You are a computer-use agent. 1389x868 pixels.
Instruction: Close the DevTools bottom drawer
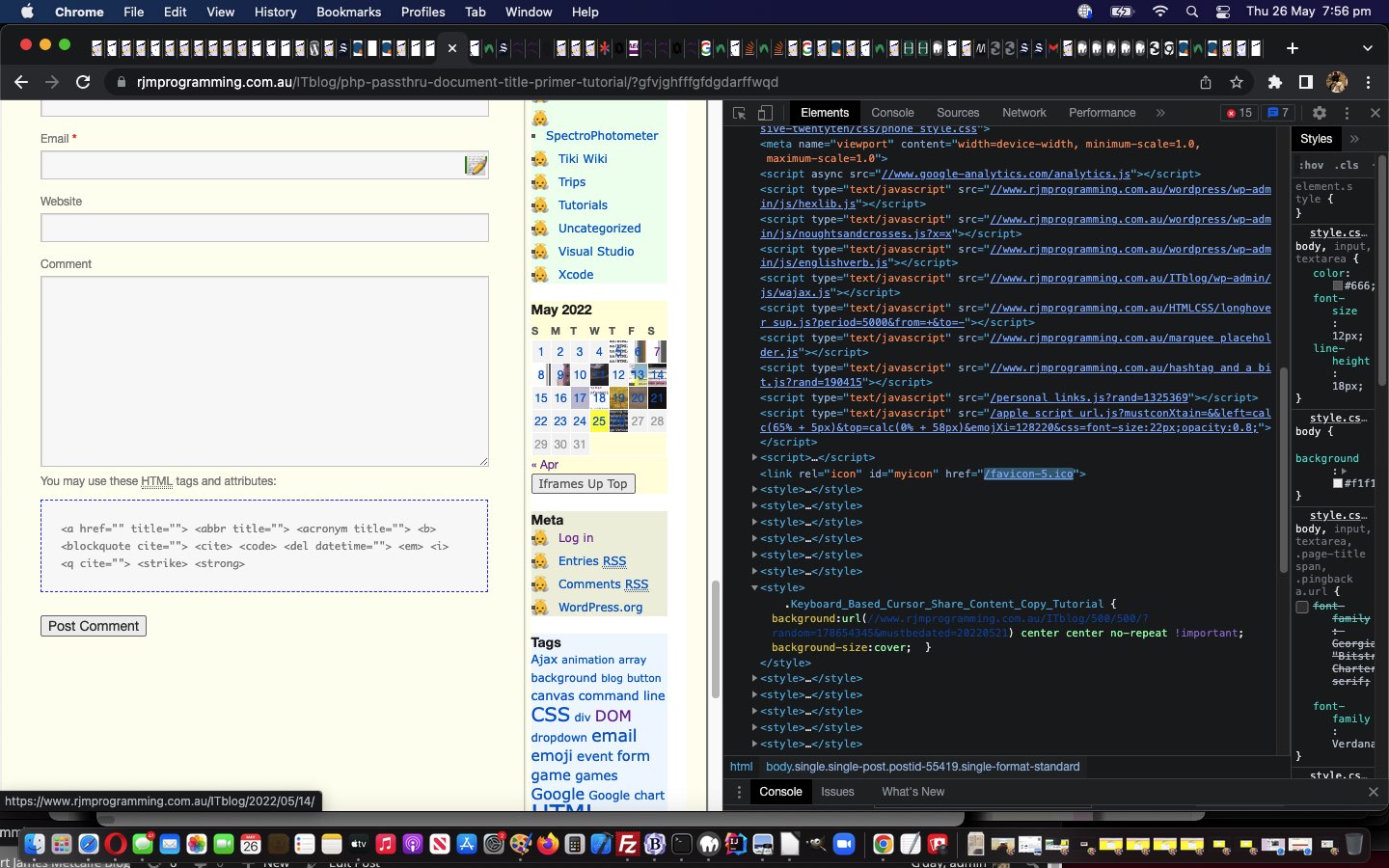pos(1374,792)
